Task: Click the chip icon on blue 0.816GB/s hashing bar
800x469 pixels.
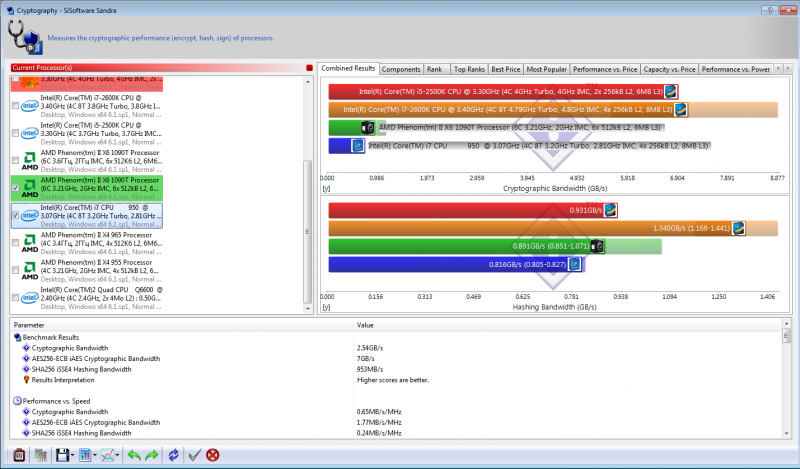Action: point(575,264)
